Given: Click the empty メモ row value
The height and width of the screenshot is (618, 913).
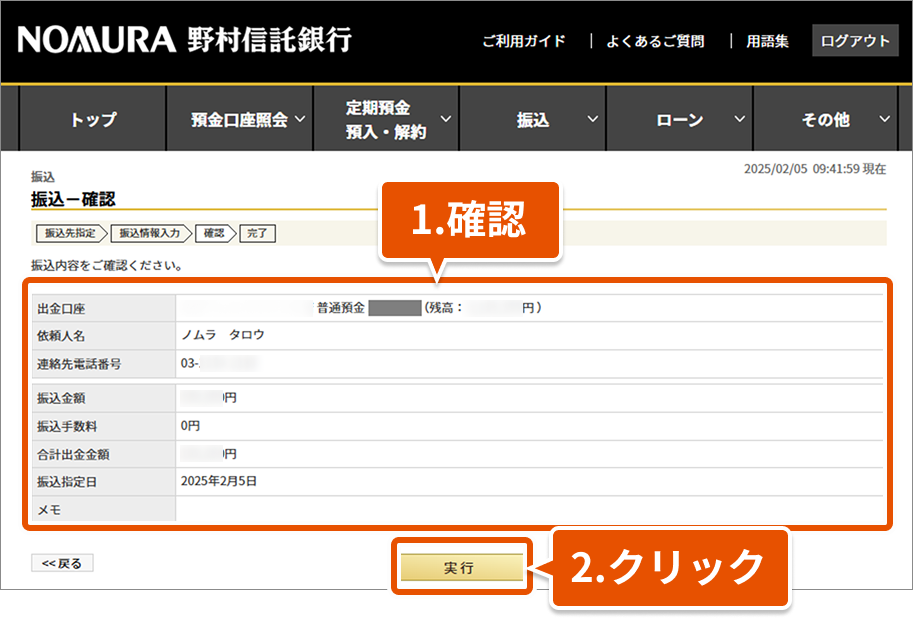Looking at the screenshot, I should click(x=528, y=509).
